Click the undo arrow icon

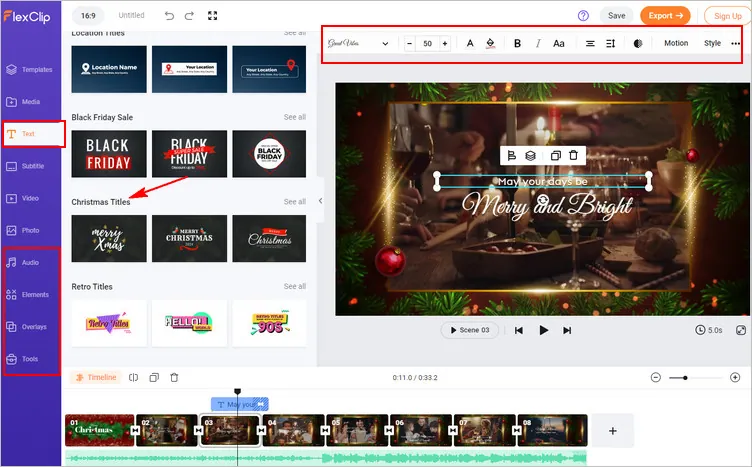[169, 16]
